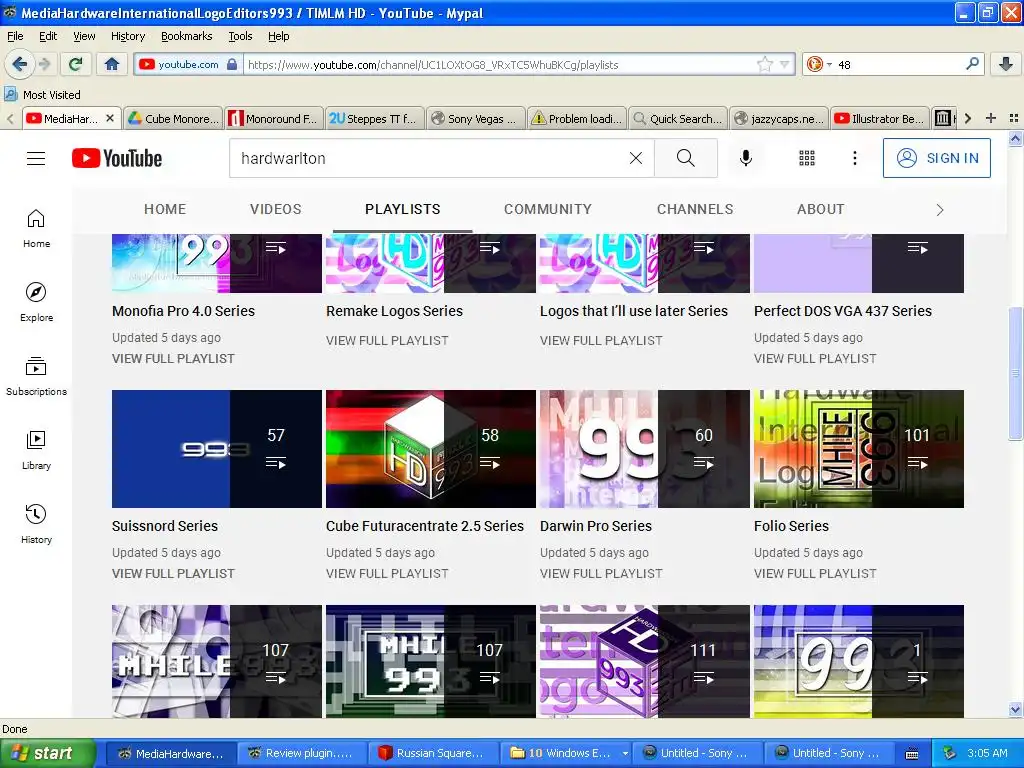Image resolution: width=1024 pixels, height=768 pixels.
Task: Switch to the channel VIDEOS tab
Action: coord(276,209)
